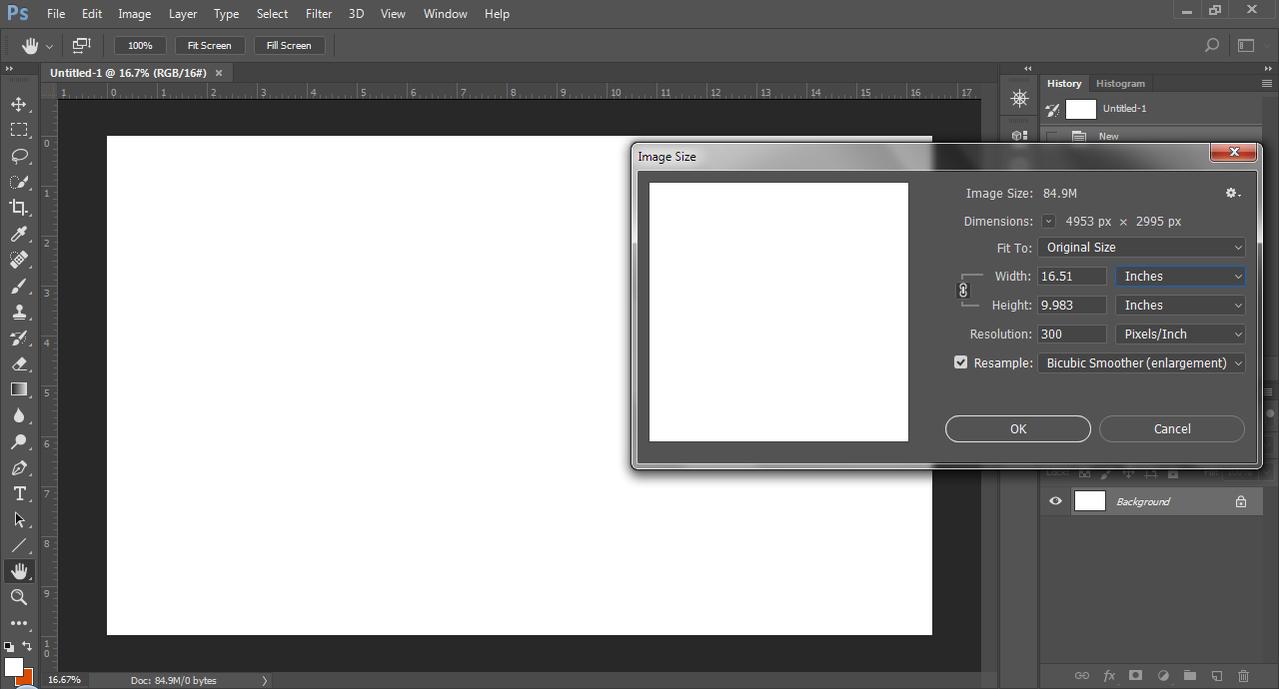The height and width of the screenshot is (689, 1279).
Task: Select the Clone Stamp tool
Action: (x=19, y=312)
